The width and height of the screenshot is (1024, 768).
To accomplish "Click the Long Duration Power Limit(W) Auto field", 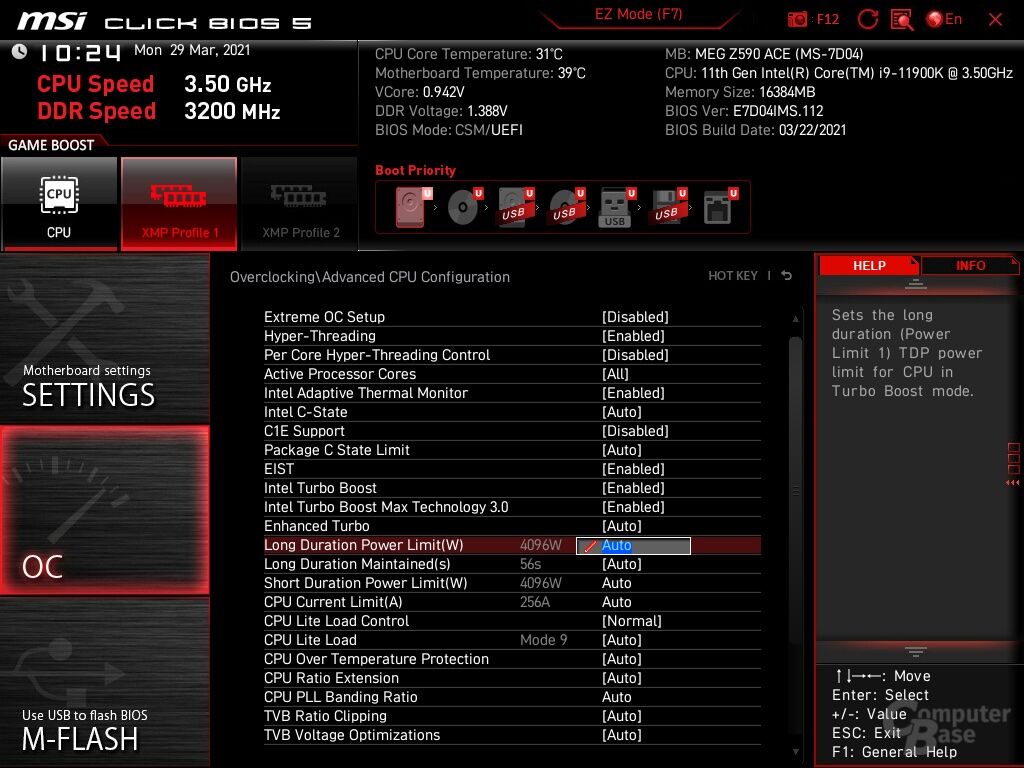I will (633, 545).
